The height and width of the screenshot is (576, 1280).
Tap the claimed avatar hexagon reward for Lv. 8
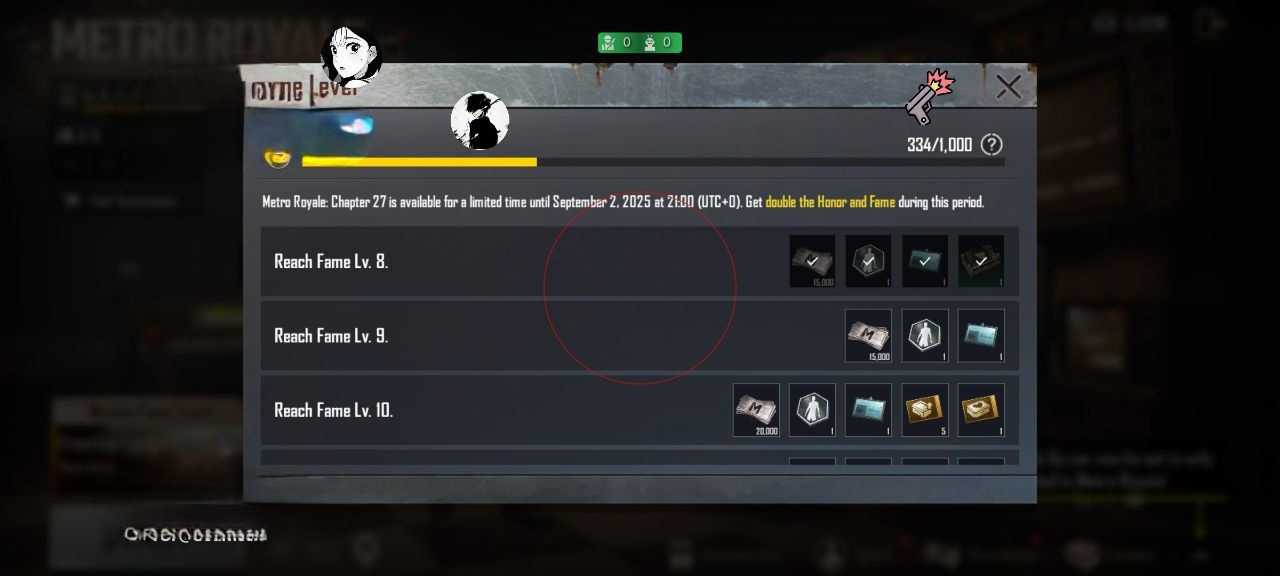868,261
